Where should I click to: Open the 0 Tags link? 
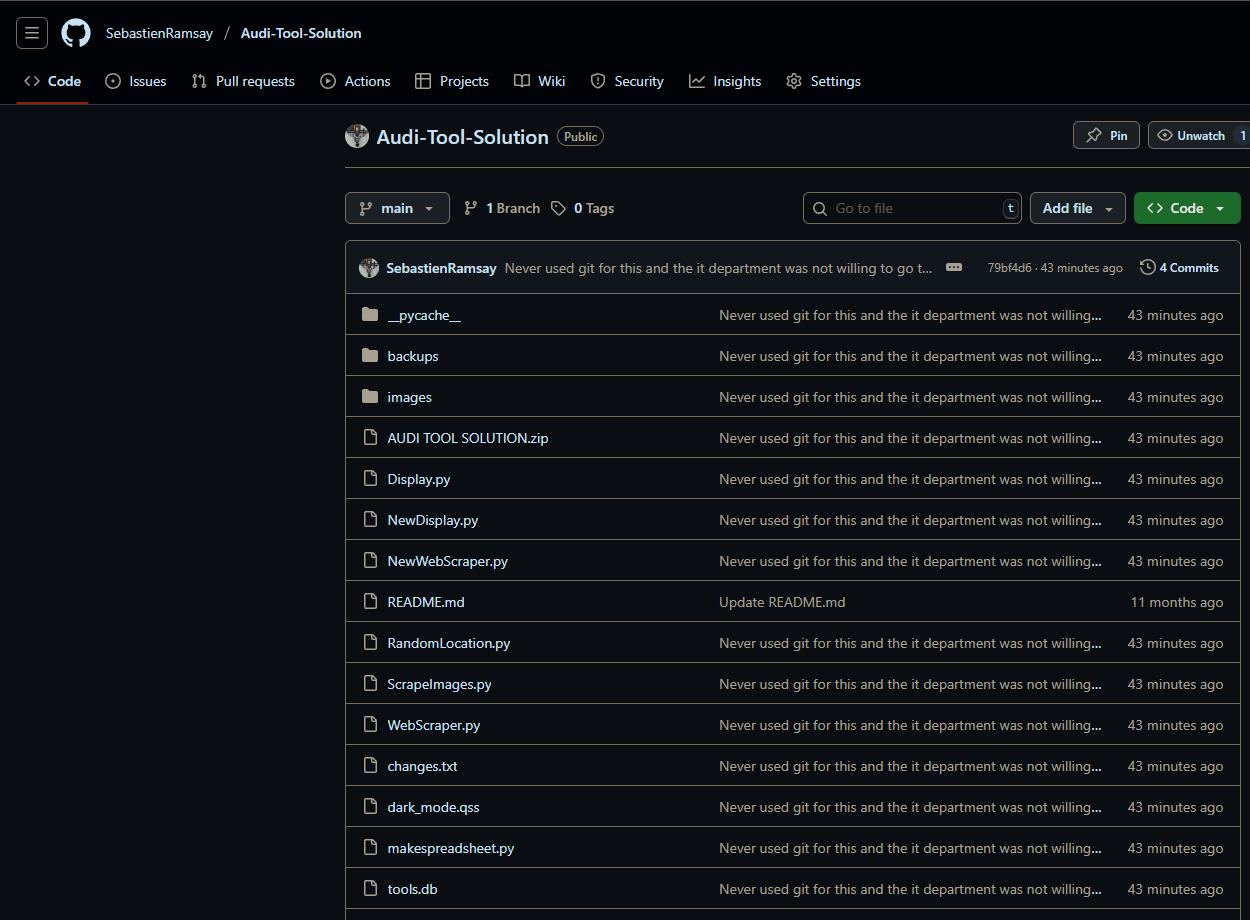tap(583, 208)
